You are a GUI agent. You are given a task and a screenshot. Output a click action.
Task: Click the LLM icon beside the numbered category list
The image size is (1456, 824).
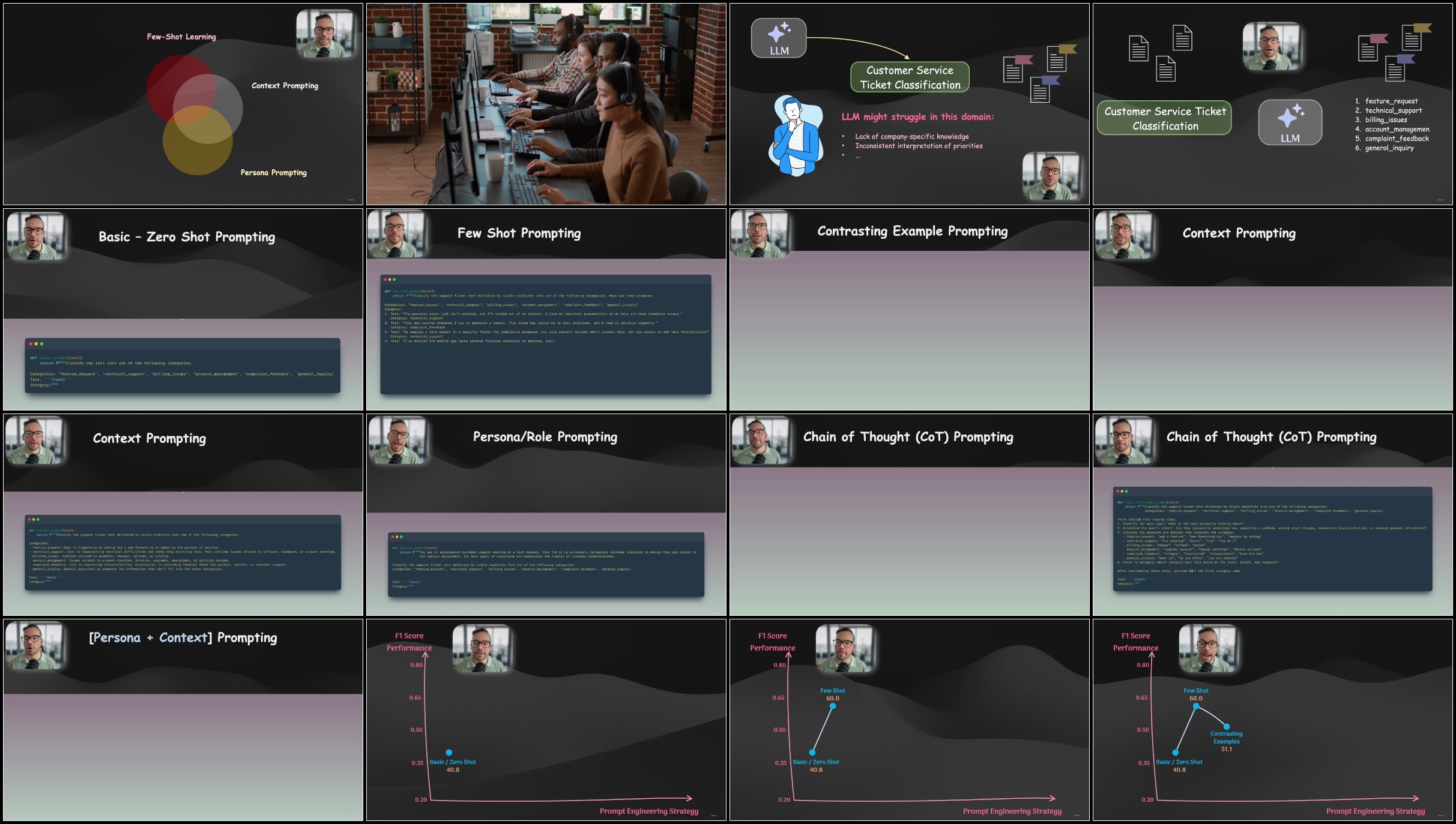pos(1290,122)
